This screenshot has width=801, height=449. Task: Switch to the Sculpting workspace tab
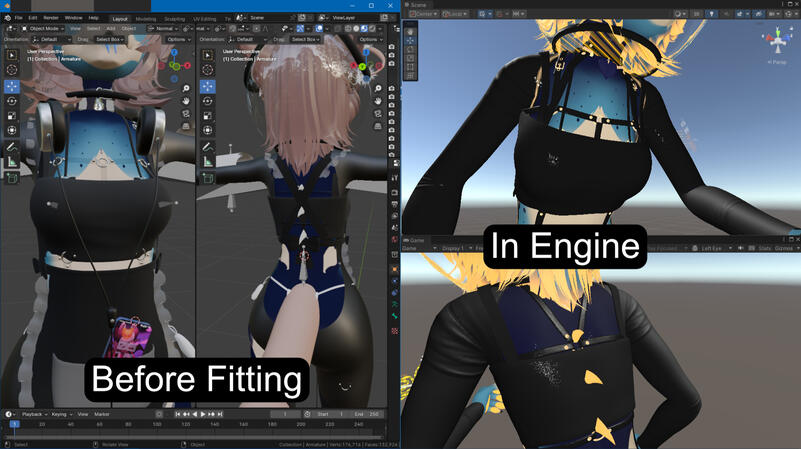click(174, 18)
